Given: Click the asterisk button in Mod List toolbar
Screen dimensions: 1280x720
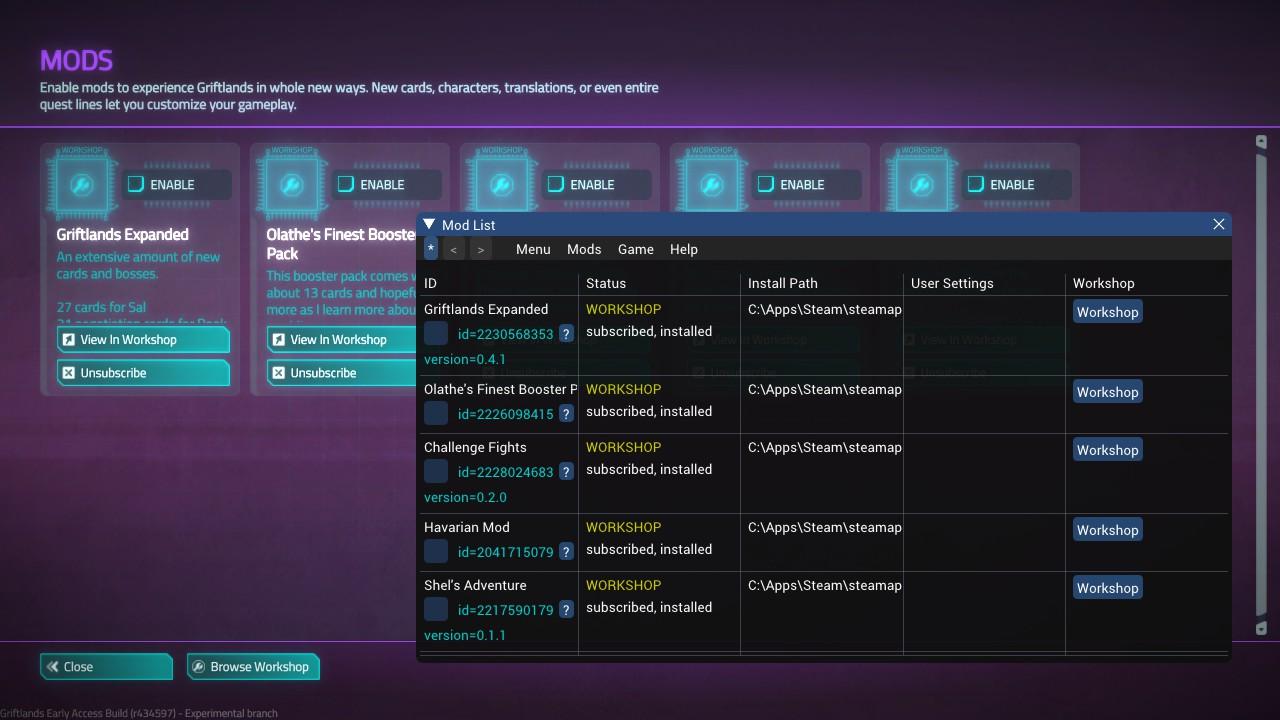Looking at the screenshot, I should [x=431, y=249].
